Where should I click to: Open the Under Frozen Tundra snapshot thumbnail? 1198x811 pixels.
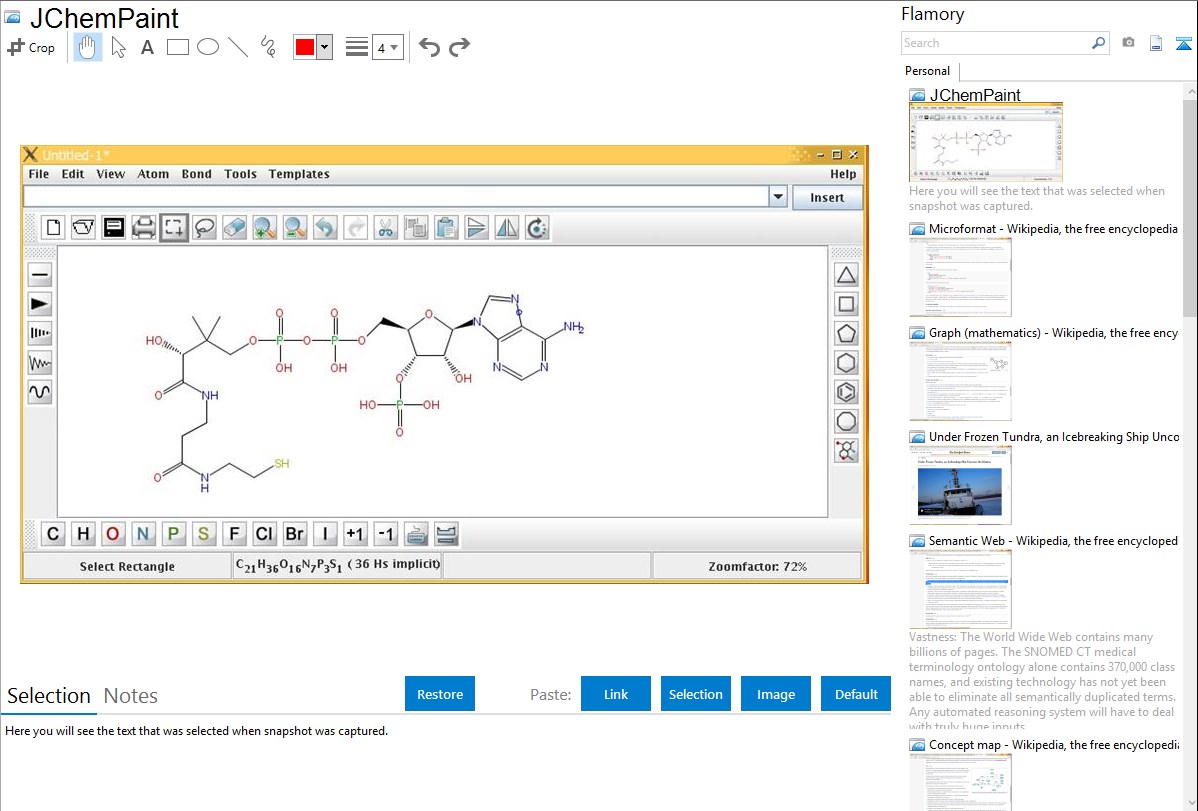coord(960,486)
